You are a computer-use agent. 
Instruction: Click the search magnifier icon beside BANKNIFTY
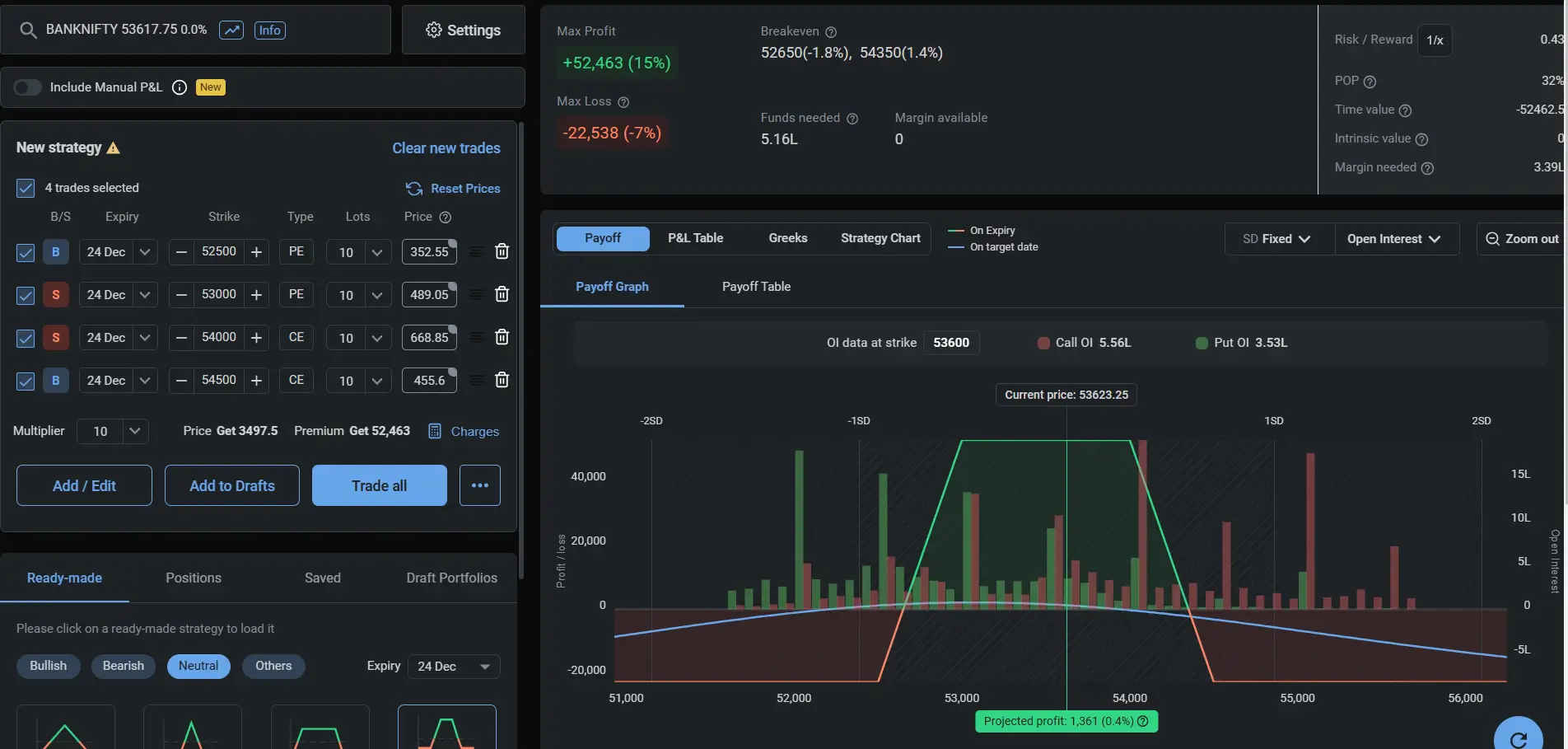(28, 30)
